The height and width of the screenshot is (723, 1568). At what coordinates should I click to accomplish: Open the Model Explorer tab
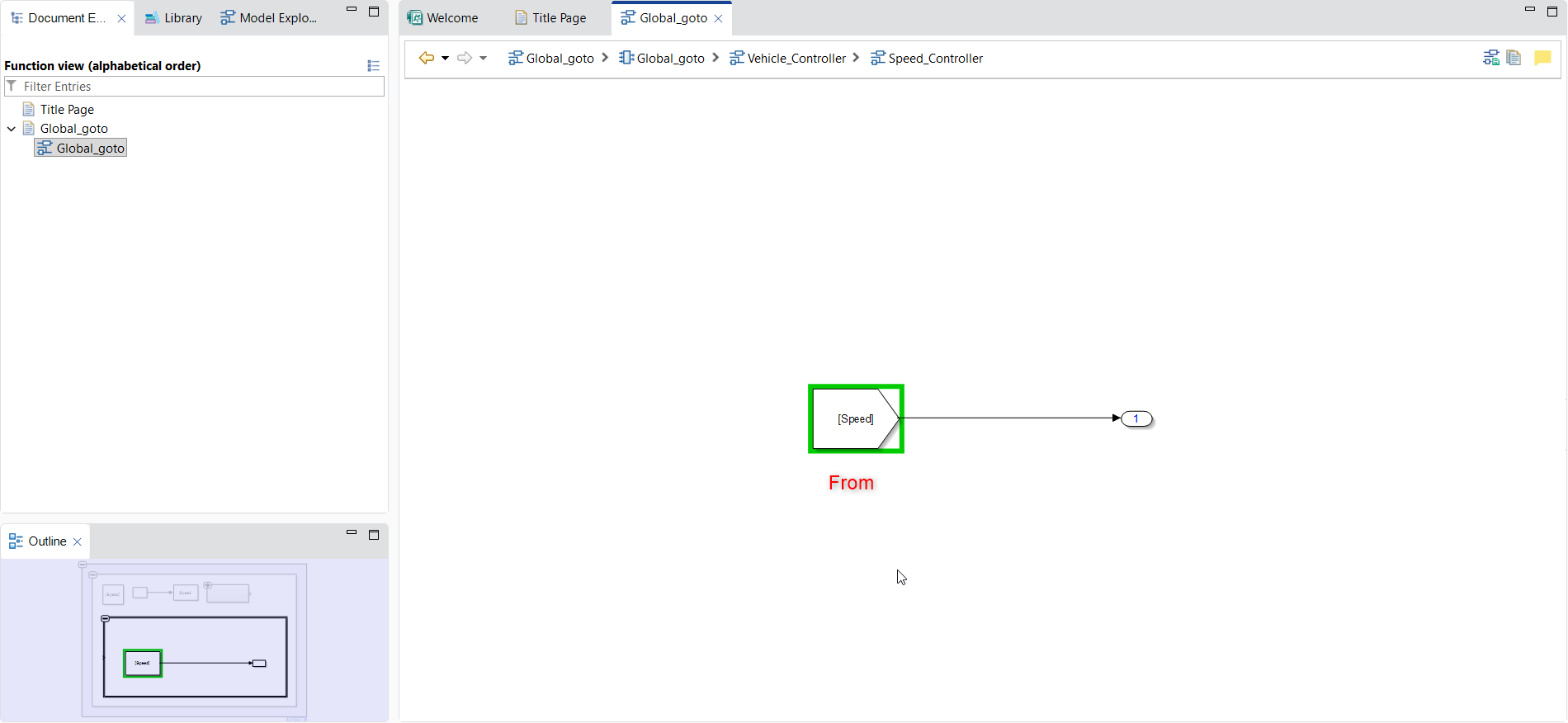point(269,18)
